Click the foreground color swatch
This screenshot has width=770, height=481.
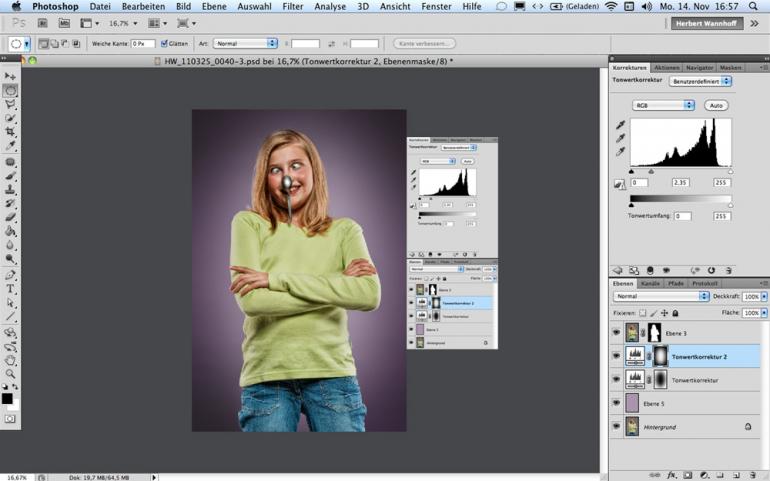point(7,398)
